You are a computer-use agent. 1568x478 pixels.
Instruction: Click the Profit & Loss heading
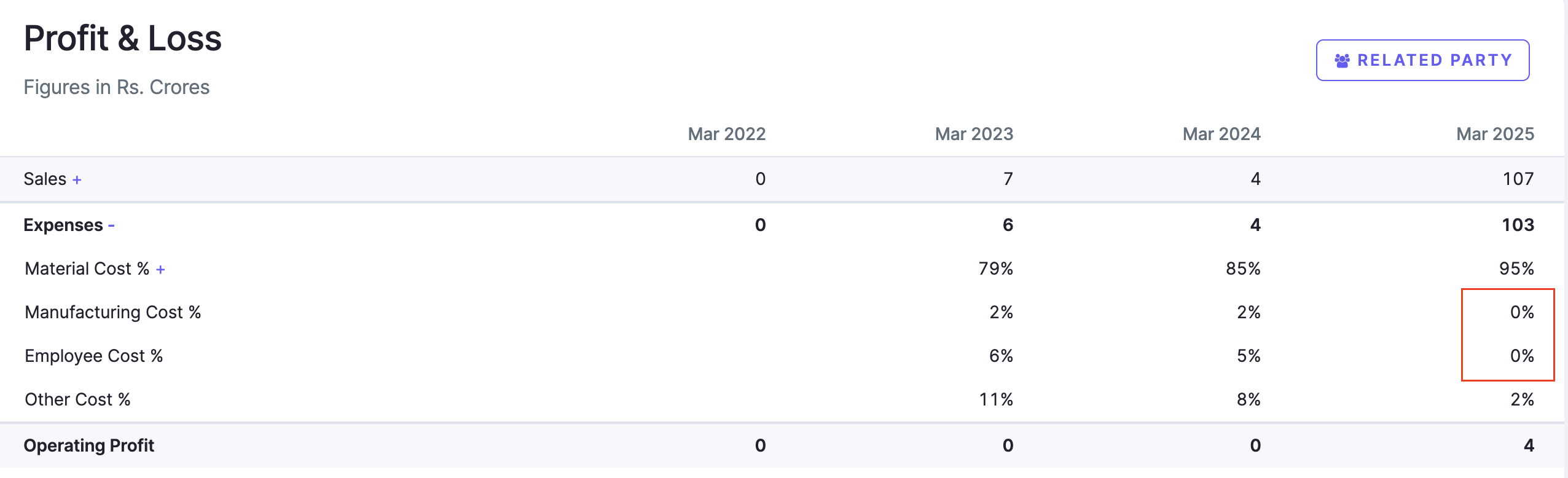click(123, 38)
